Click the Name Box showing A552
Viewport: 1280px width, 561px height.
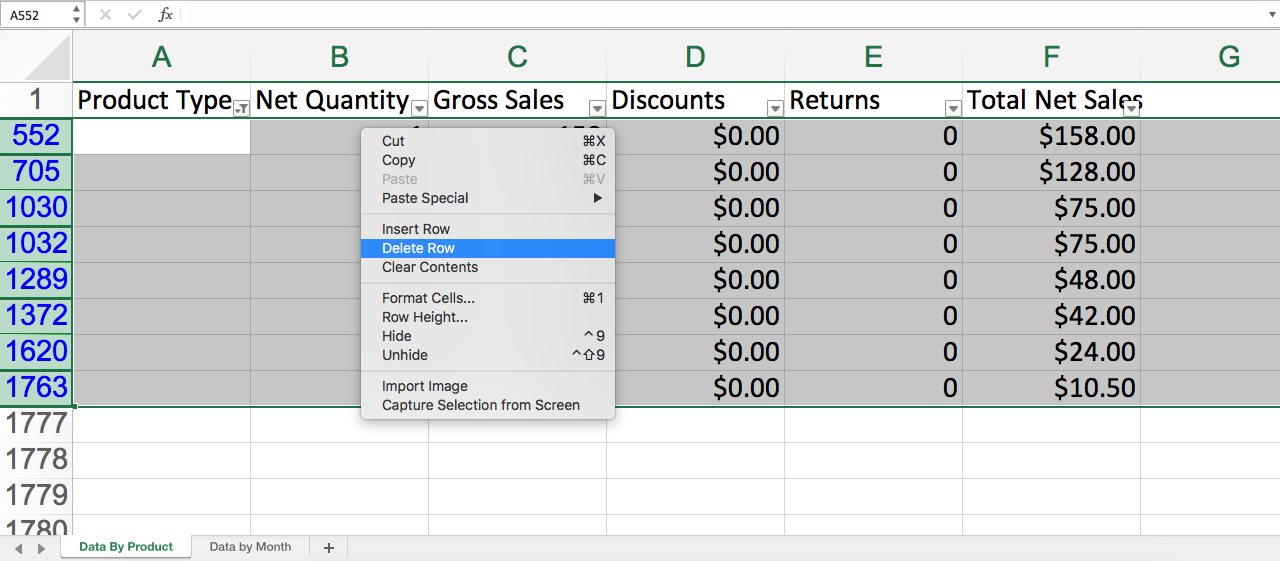37,15
